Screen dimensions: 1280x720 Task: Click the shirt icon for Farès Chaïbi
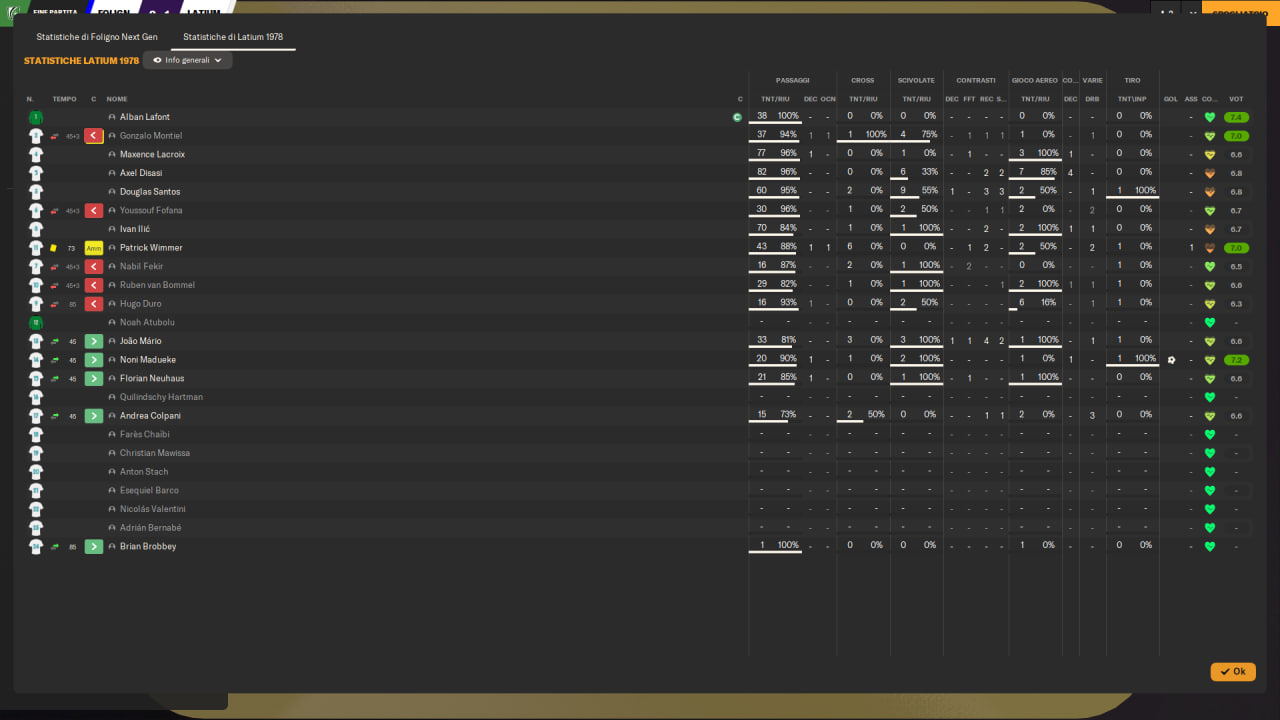pyautogui.click(x=36, y=435)
